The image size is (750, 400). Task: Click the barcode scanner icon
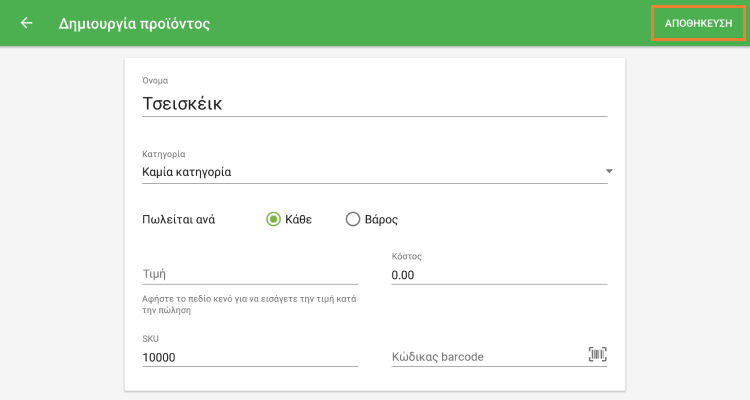pos(597,355)
